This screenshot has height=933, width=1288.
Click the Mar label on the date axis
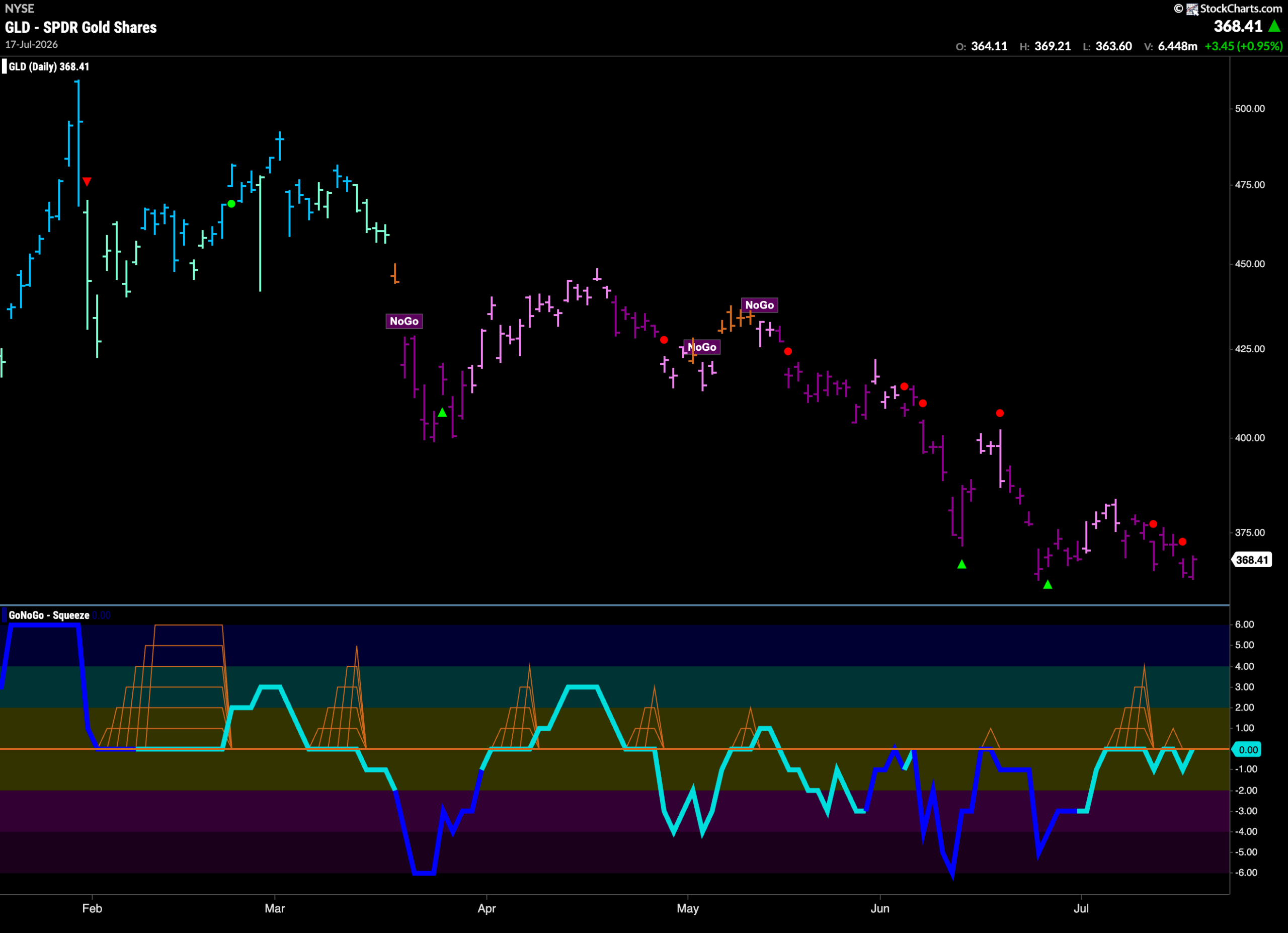click(x=275, y=908)
